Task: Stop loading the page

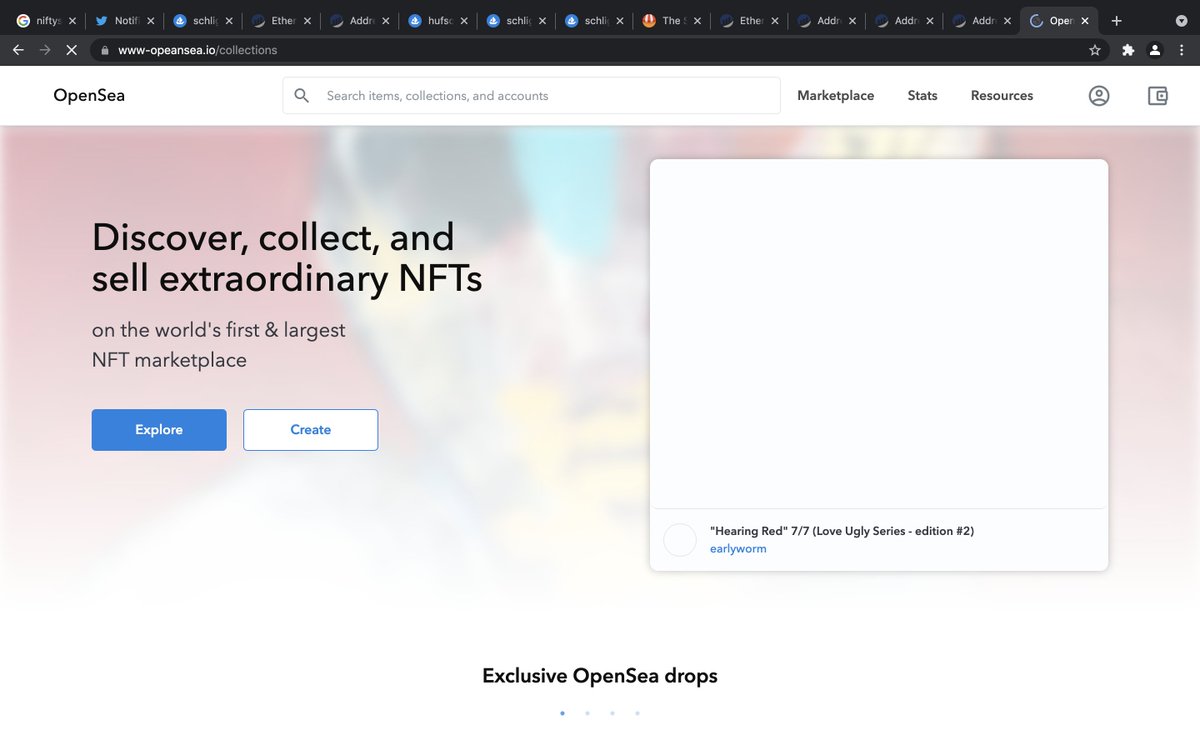Action: (x=73, y=50)
